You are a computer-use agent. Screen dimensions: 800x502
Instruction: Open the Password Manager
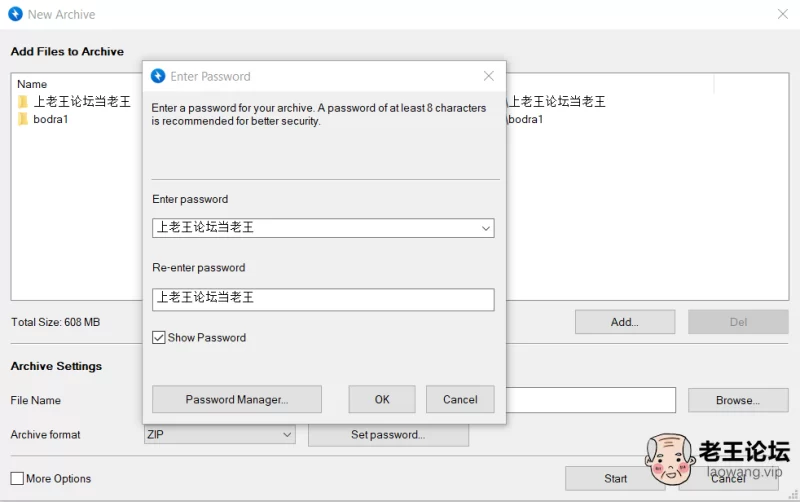click(x=237, y=399)
